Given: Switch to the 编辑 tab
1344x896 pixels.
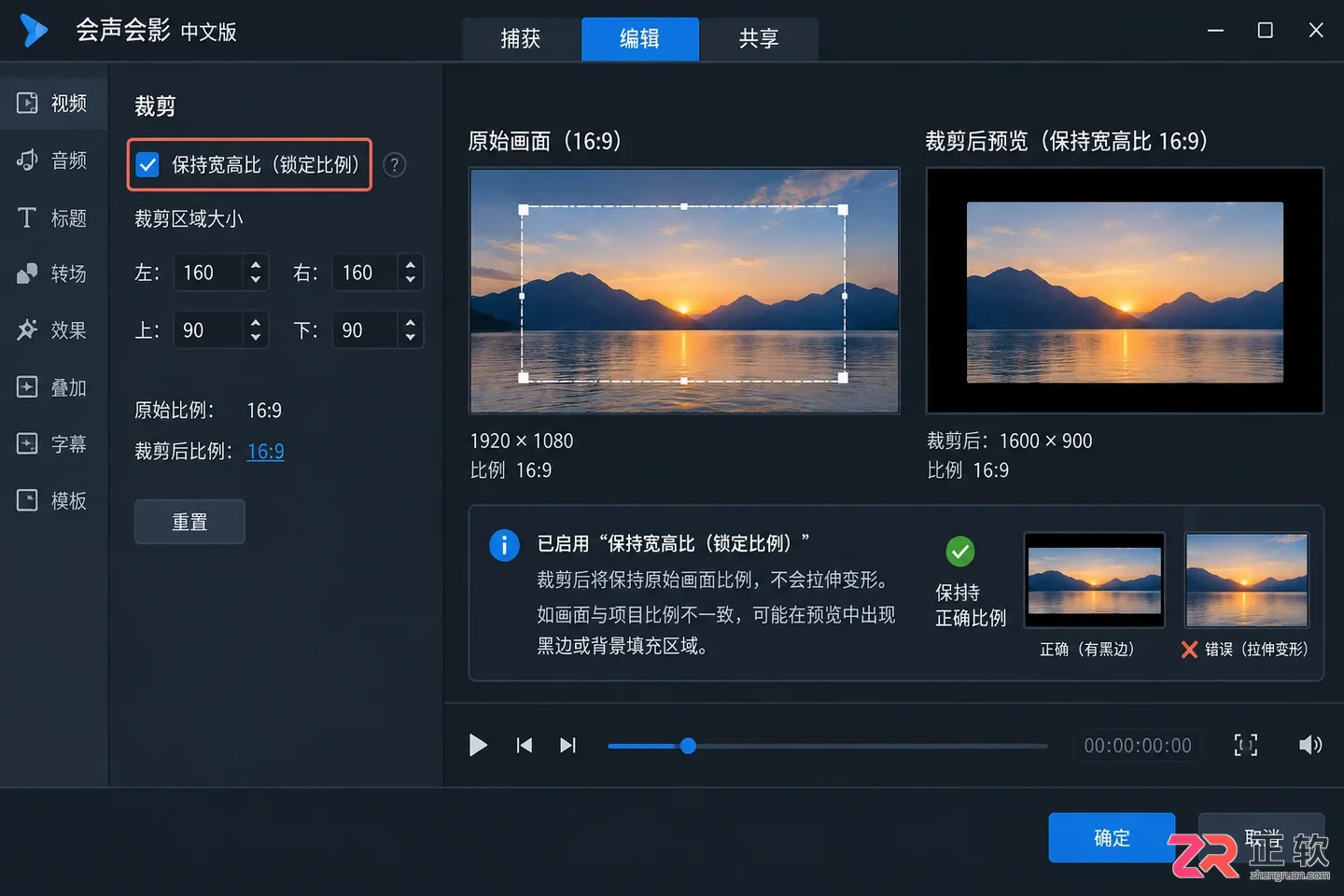Looking at the screenshot, I should pos(639,38).
